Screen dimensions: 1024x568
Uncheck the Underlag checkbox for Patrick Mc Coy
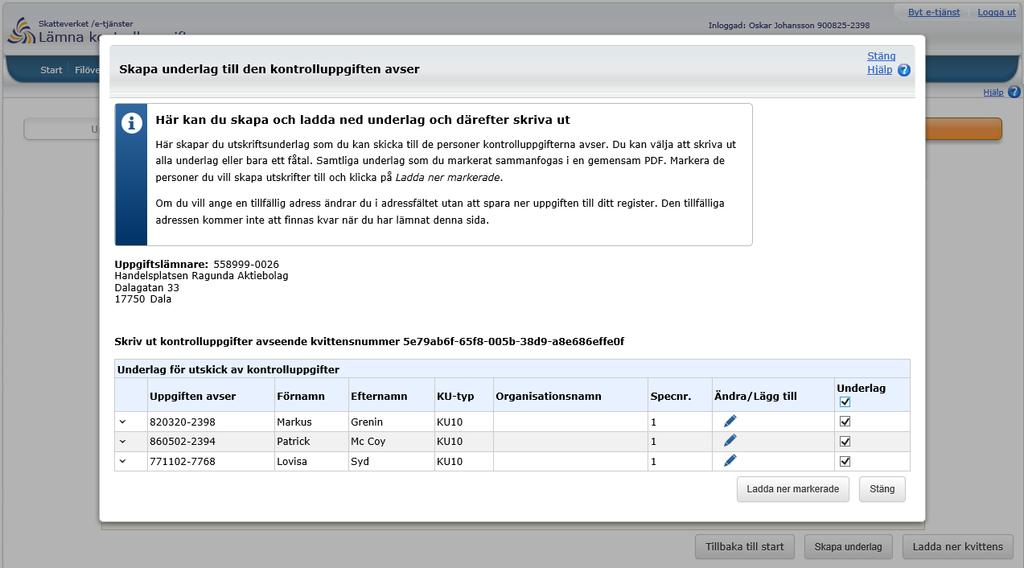(x=844, y=441)
